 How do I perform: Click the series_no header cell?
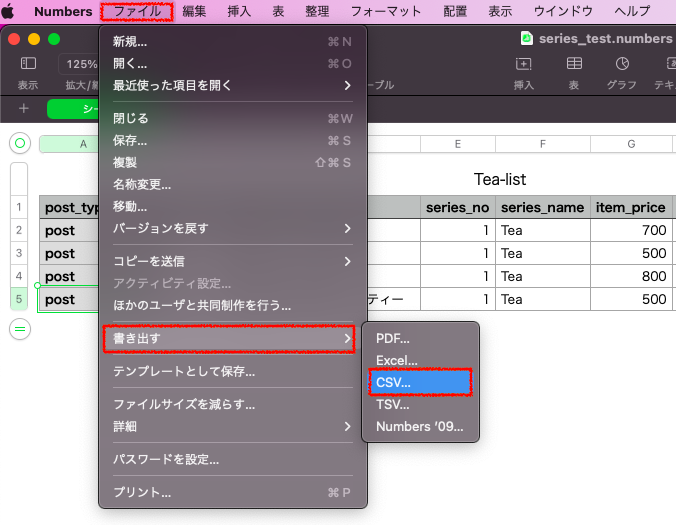tap(458, 207)
